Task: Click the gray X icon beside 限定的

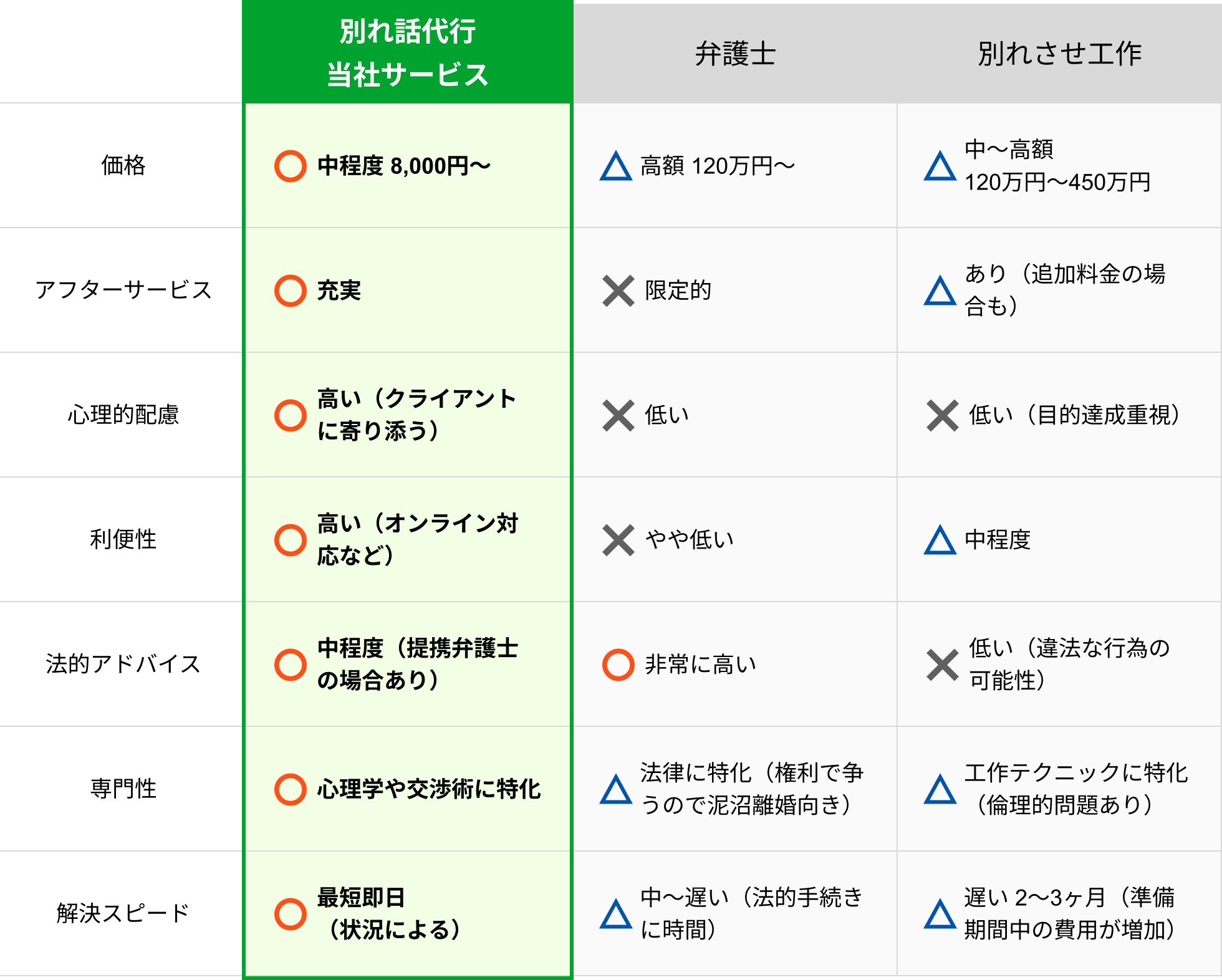Action: pos(618,291)
